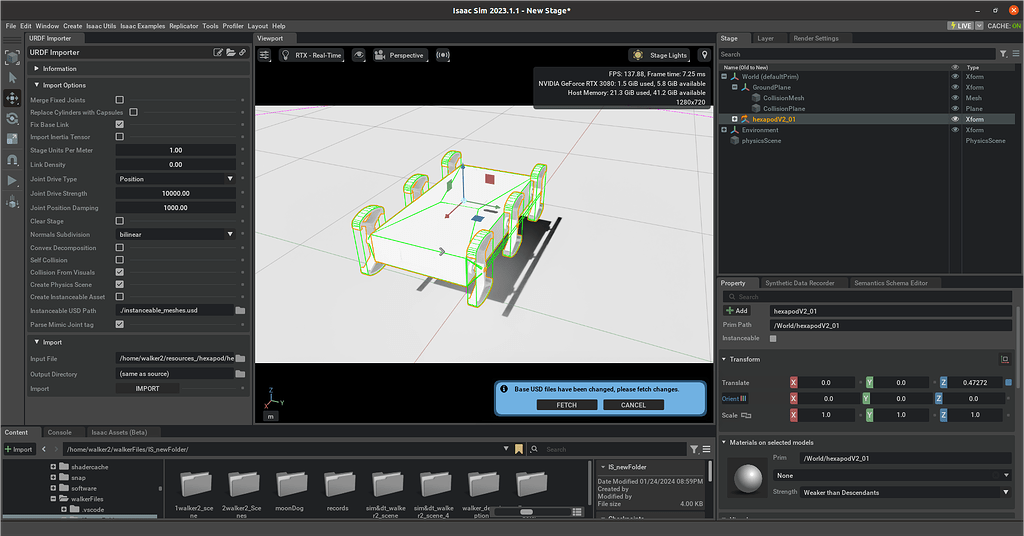This screenshot has height=536, width=1024.
Task: Click the Rotate tool icon
Action: pyautogui.click(x=12, y=118)
